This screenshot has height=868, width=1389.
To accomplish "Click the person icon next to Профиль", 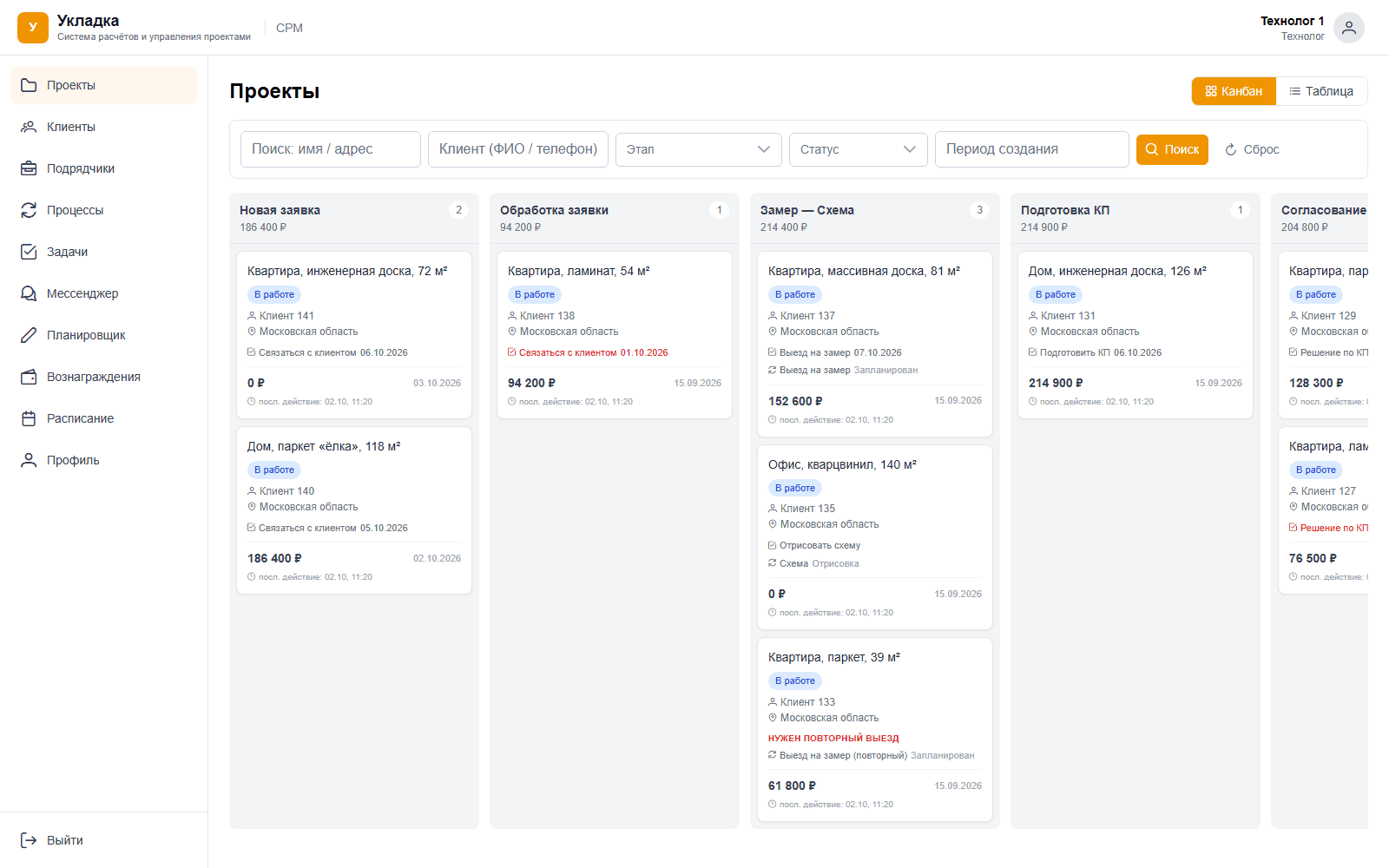I will 29,460.
